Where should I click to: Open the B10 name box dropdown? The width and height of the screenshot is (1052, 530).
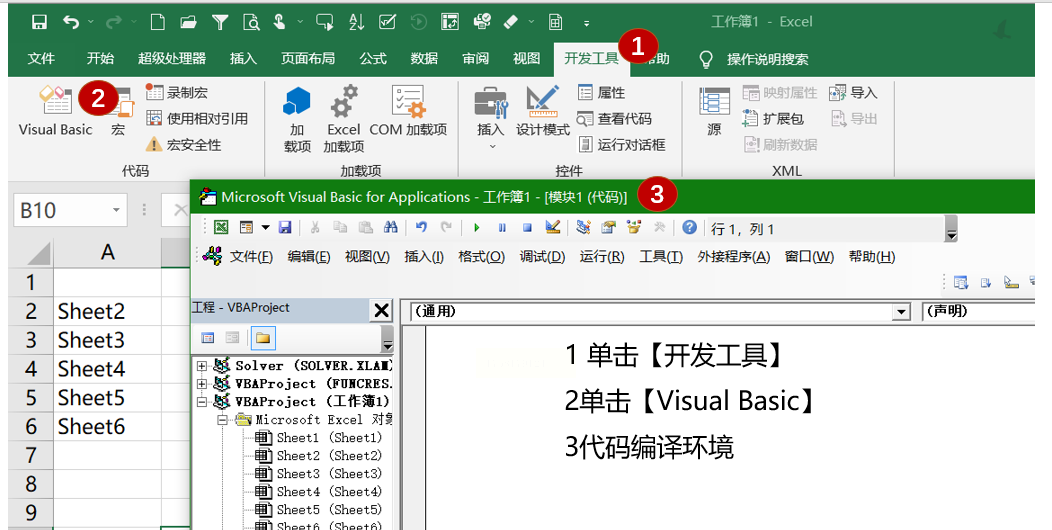pos(116,211)
